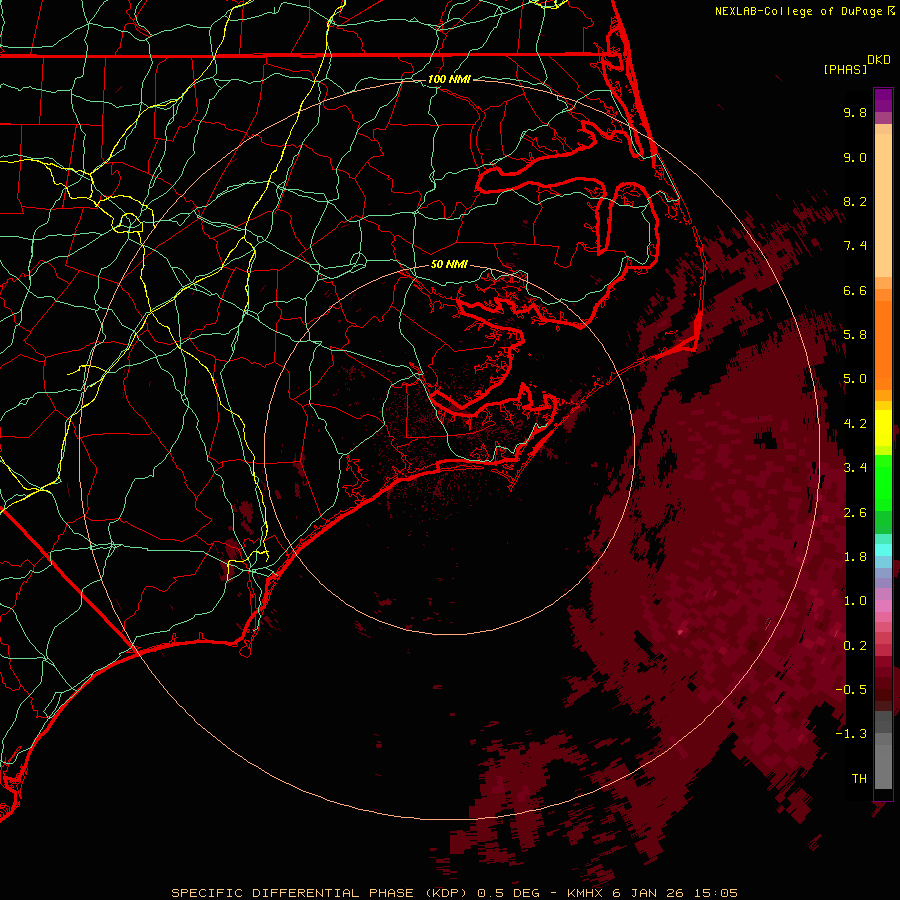Screen dimensions: 900x900
Task: Click the 2.6 legend value
Action: pyautogui.click(x=855, y=513)
